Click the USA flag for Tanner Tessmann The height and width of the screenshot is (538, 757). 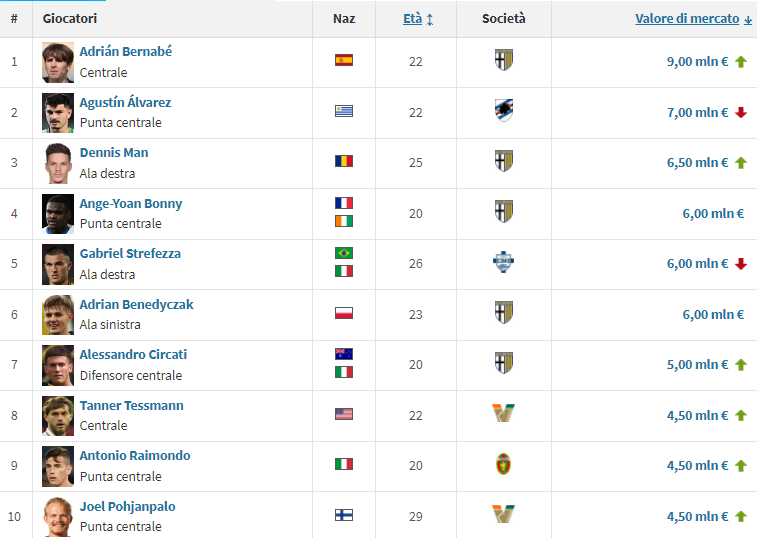pyautogui.click(x=344, y=415)
